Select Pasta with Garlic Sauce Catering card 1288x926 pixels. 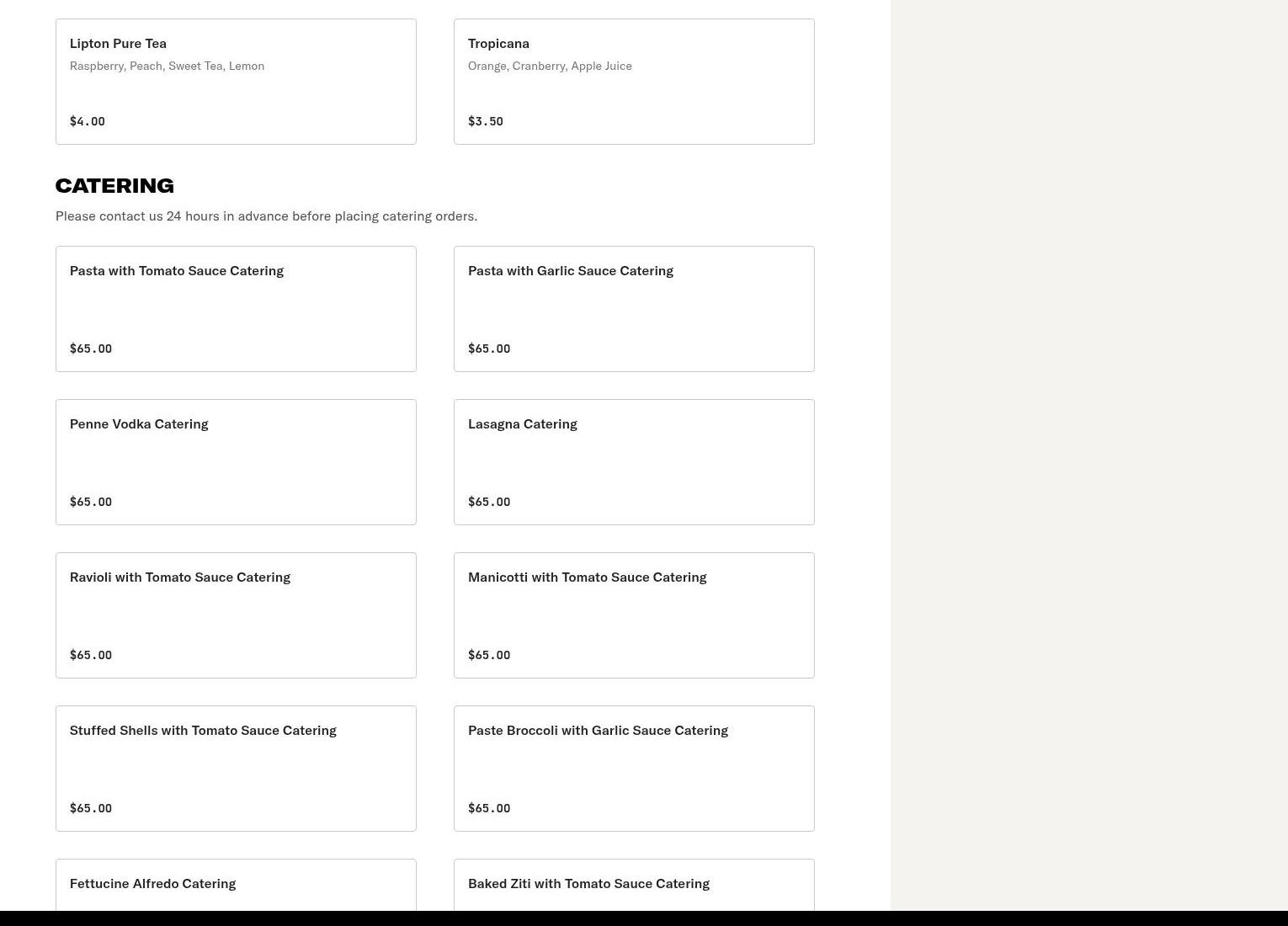click(634, 309)
